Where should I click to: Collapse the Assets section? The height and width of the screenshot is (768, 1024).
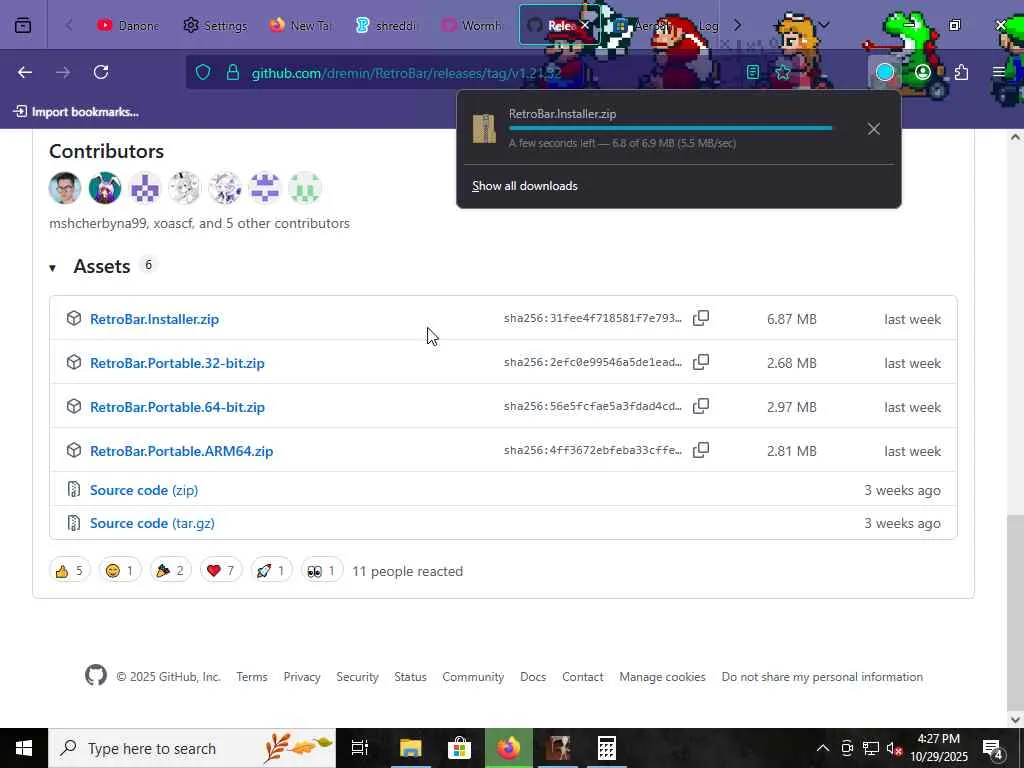52,268
